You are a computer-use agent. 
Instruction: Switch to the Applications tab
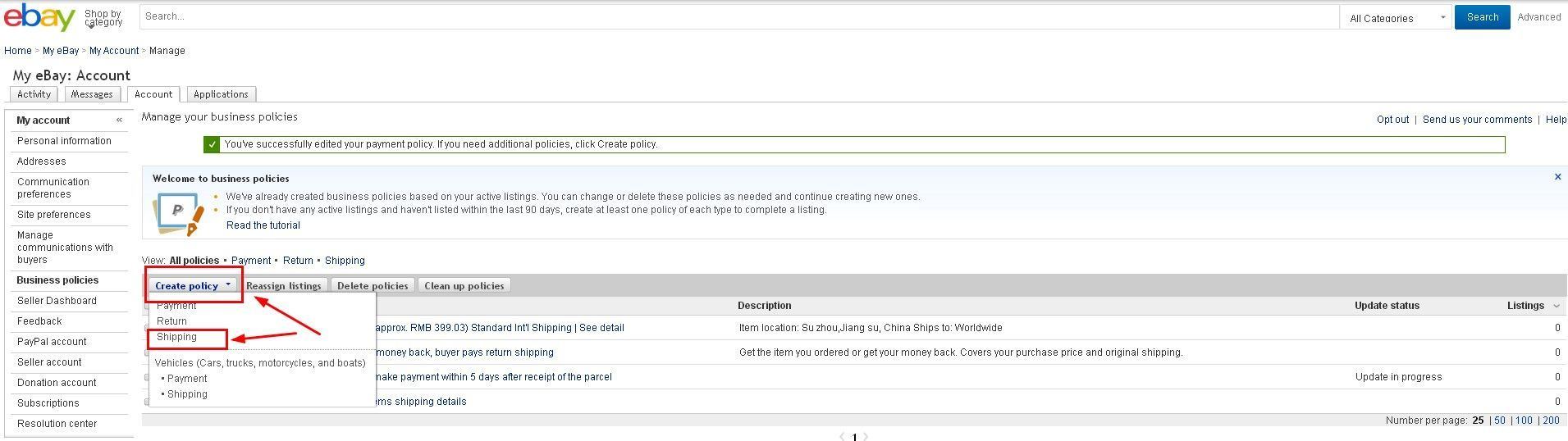click(x=221, y=94)
